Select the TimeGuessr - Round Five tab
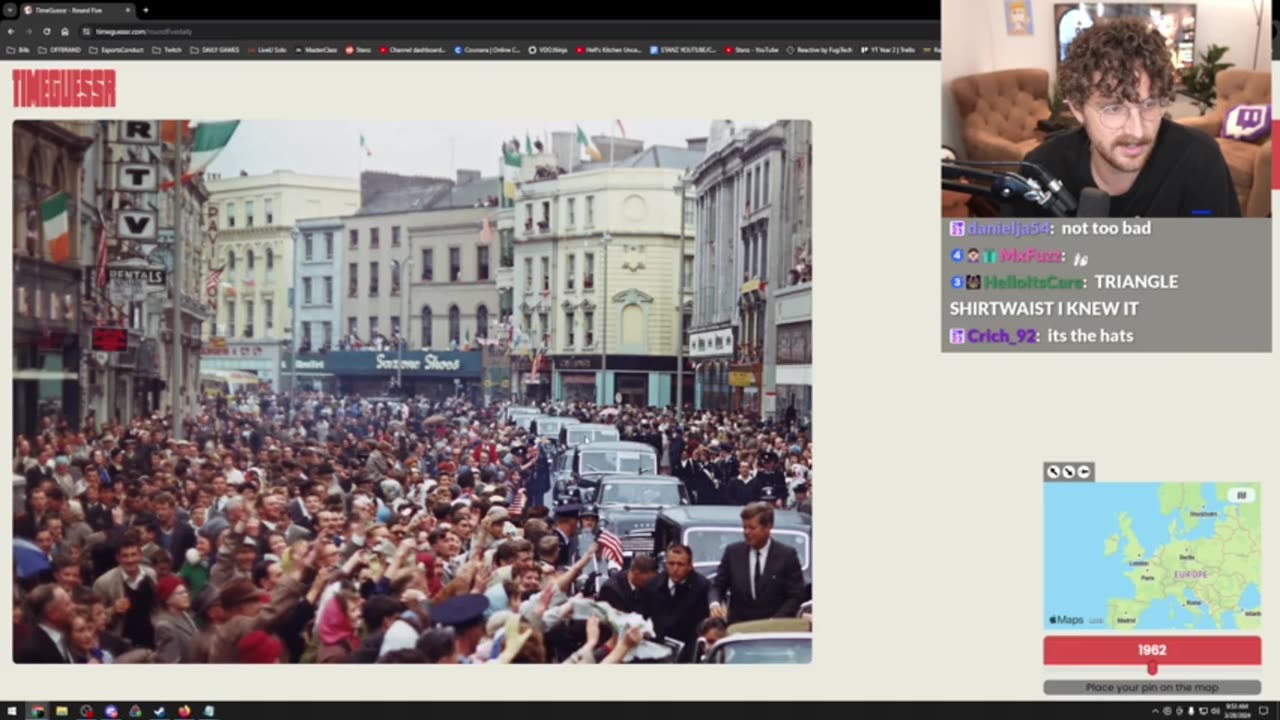Screen dimensions: 1280x720 click(77, 10)
